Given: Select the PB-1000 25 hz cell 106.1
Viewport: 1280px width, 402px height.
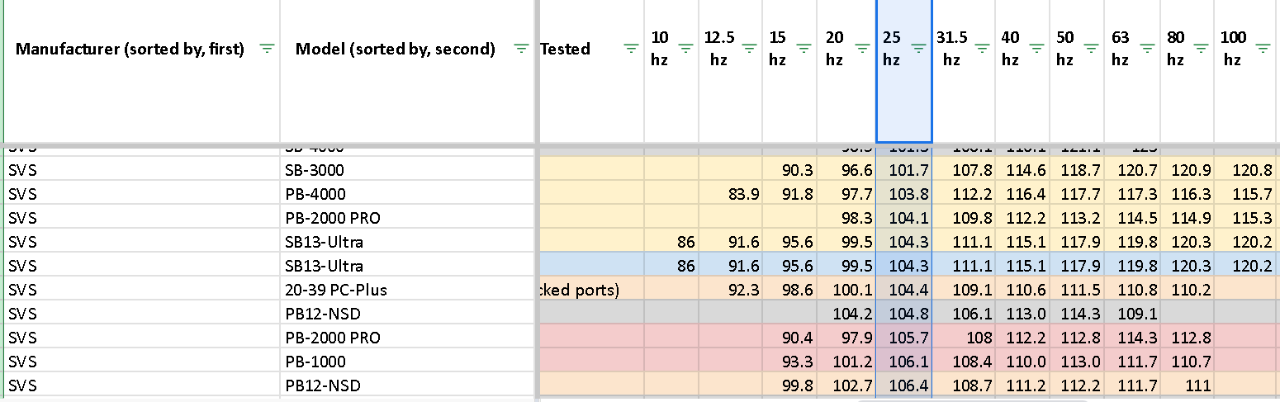Looking at the screenshot, I should pos(905,362).
